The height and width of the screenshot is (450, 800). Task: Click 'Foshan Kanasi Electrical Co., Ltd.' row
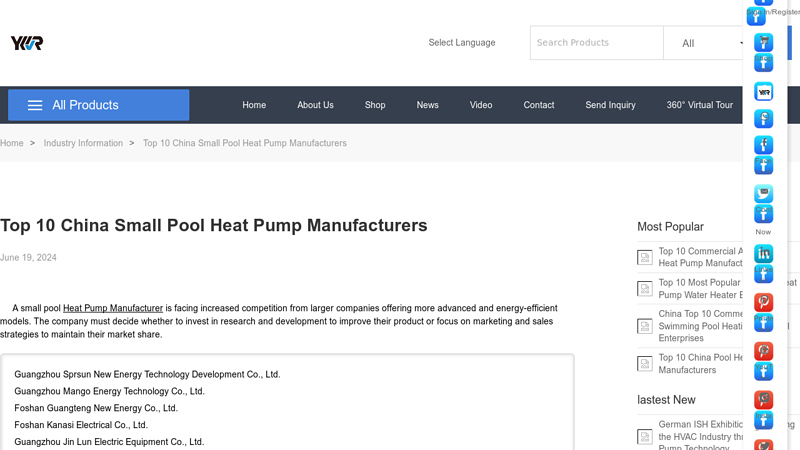coord(81,425)
